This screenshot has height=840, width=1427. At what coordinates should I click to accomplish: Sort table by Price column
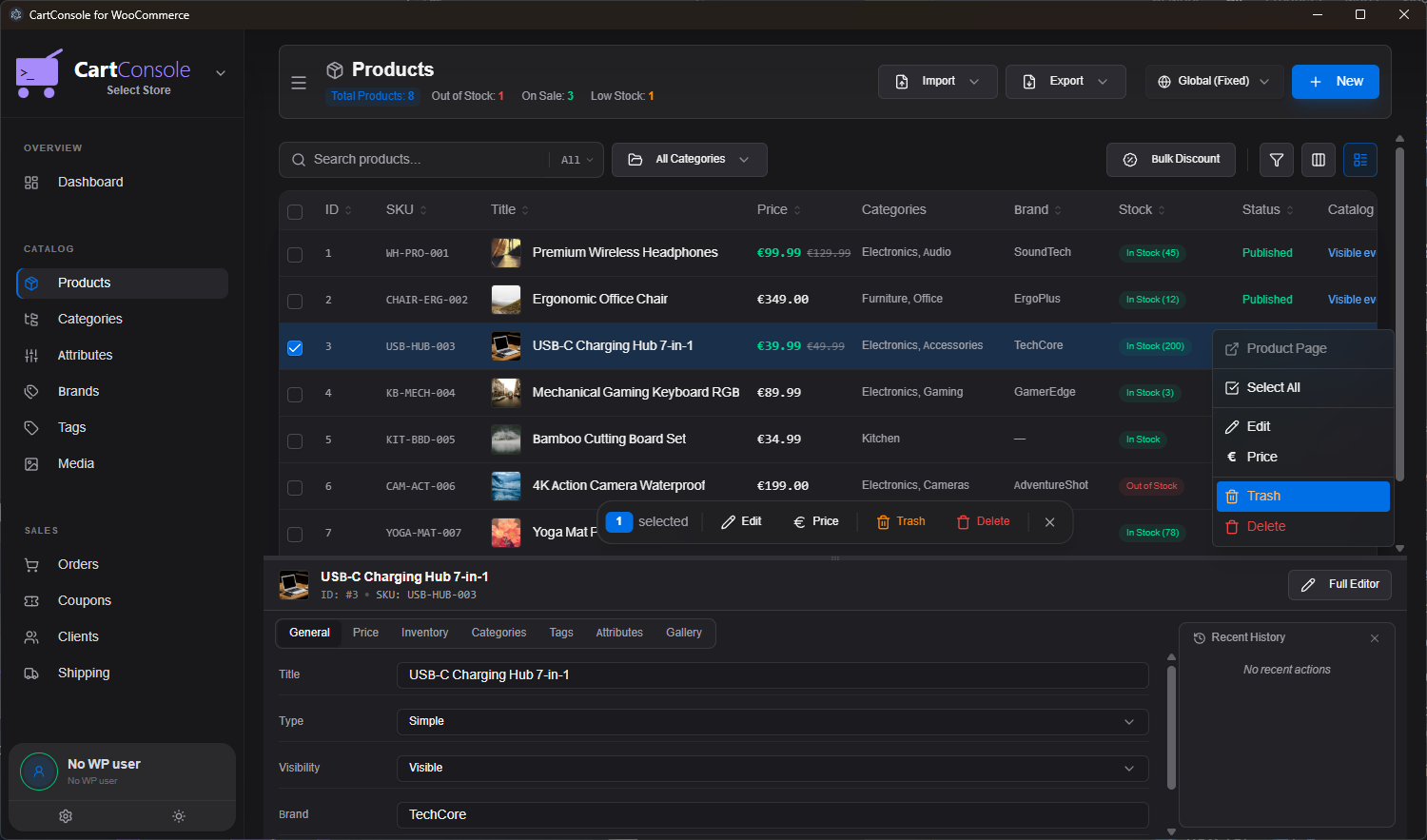[779, 210]
